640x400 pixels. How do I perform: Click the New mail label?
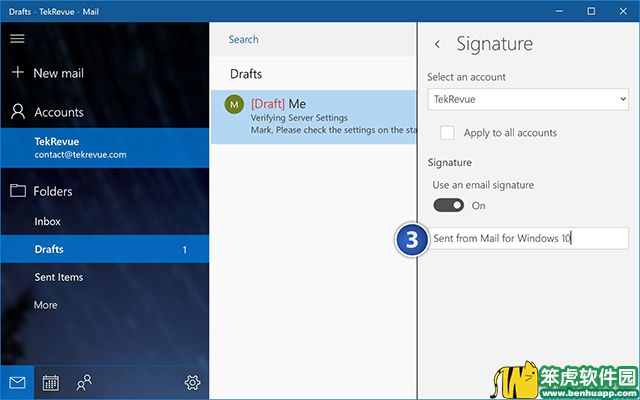click(x=58, y=73)
